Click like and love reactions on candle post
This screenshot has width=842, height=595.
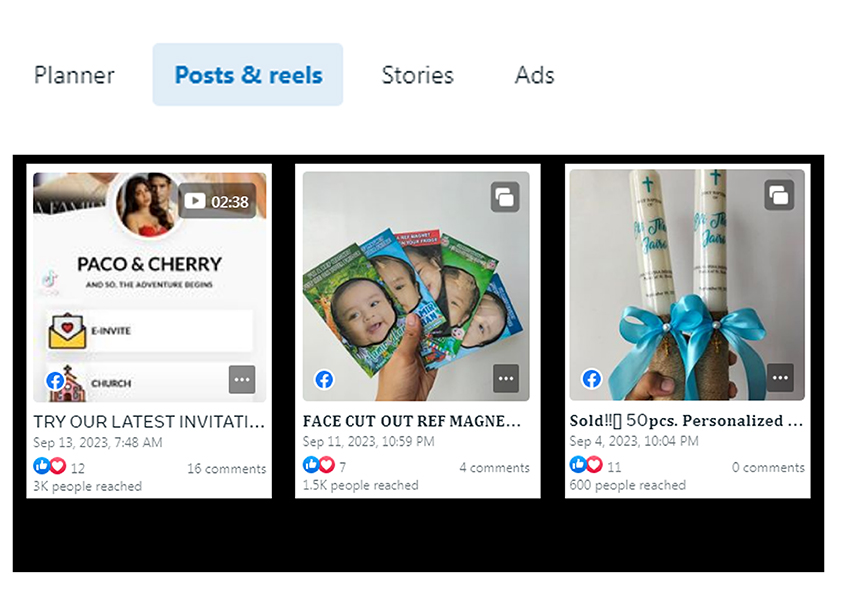(584, 465)
